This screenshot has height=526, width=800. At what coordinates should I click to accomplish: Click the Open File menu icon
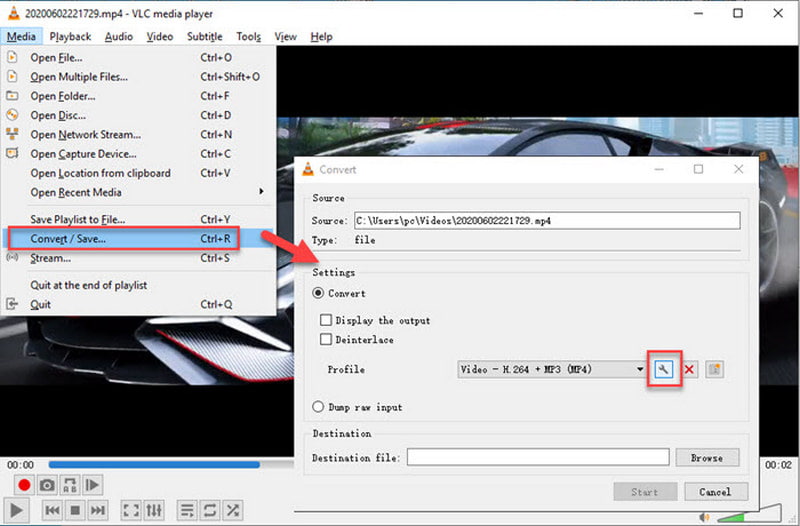click(12, 57)
